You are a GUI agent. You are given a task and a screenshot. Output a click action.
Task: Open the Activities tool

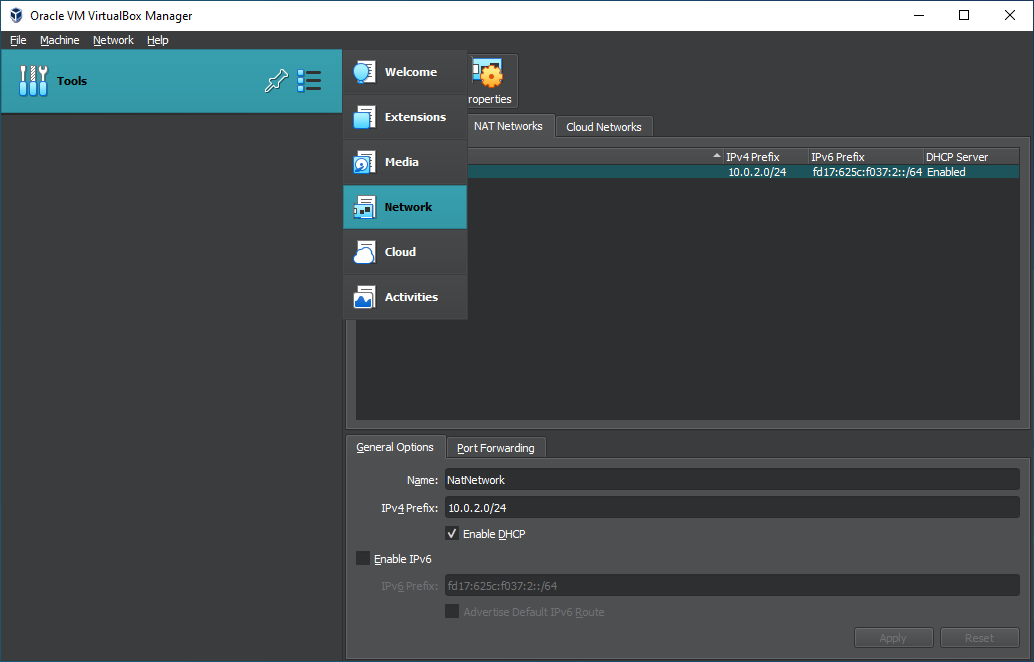(405, 297)
